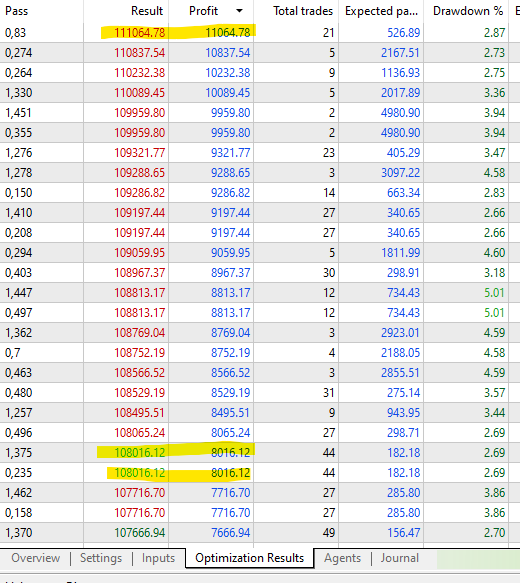Select highlighted pass 0,235 row

tap(260, 473)
